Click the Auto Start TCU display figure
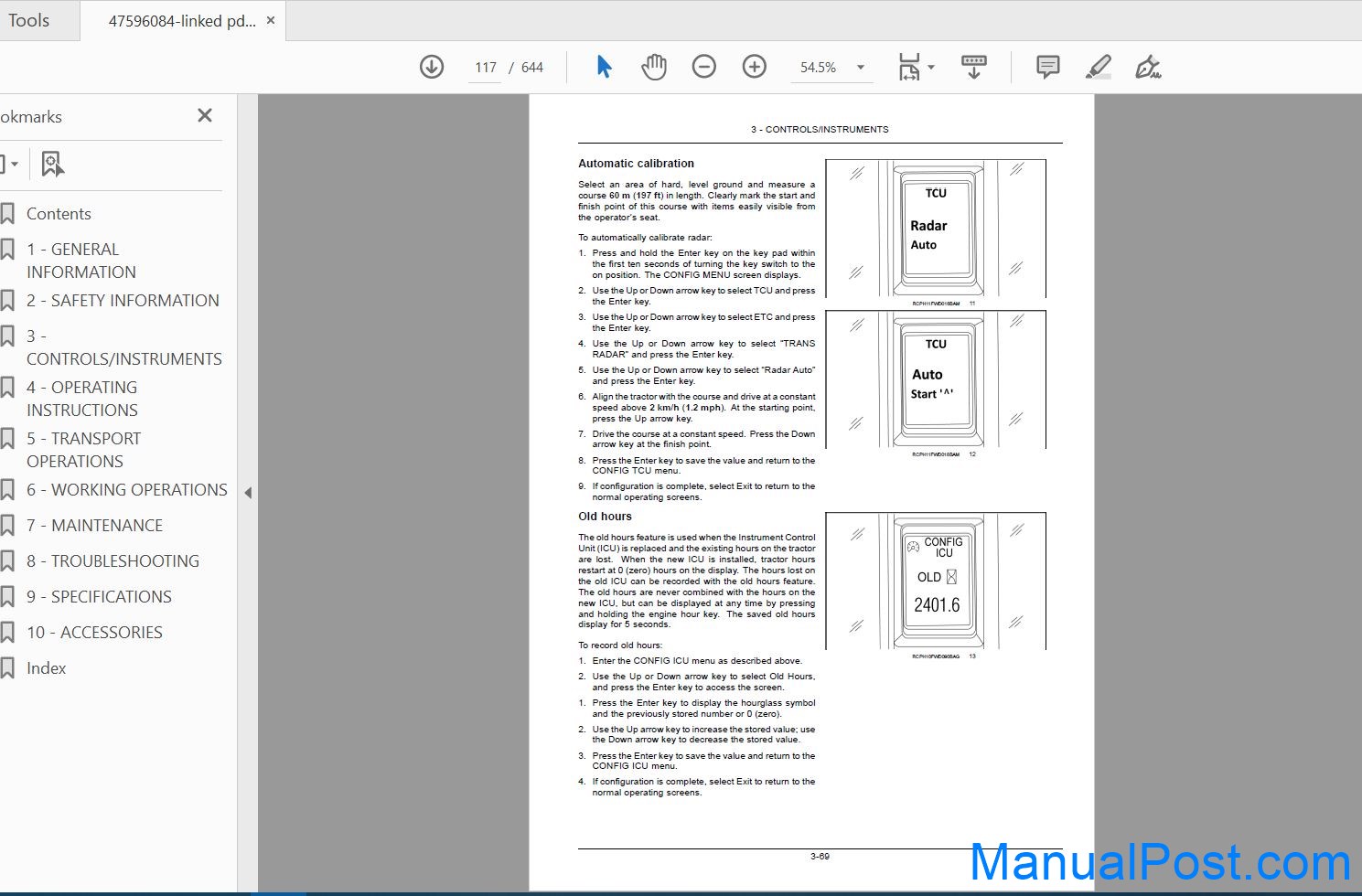Viewport: 1362px width, 896px height. tap(936, 379)
